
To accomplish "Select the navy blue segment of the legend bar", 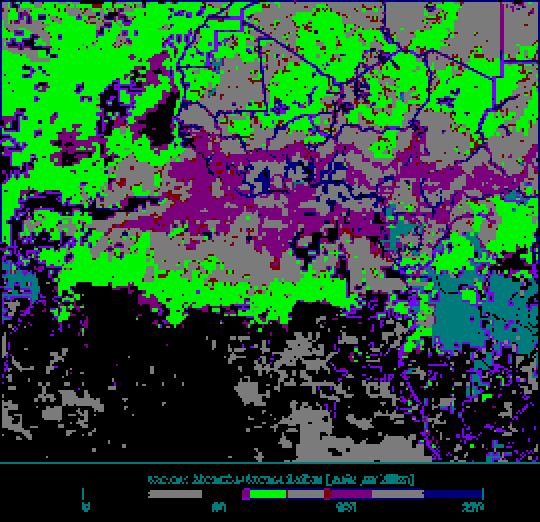I will point(453,494).
